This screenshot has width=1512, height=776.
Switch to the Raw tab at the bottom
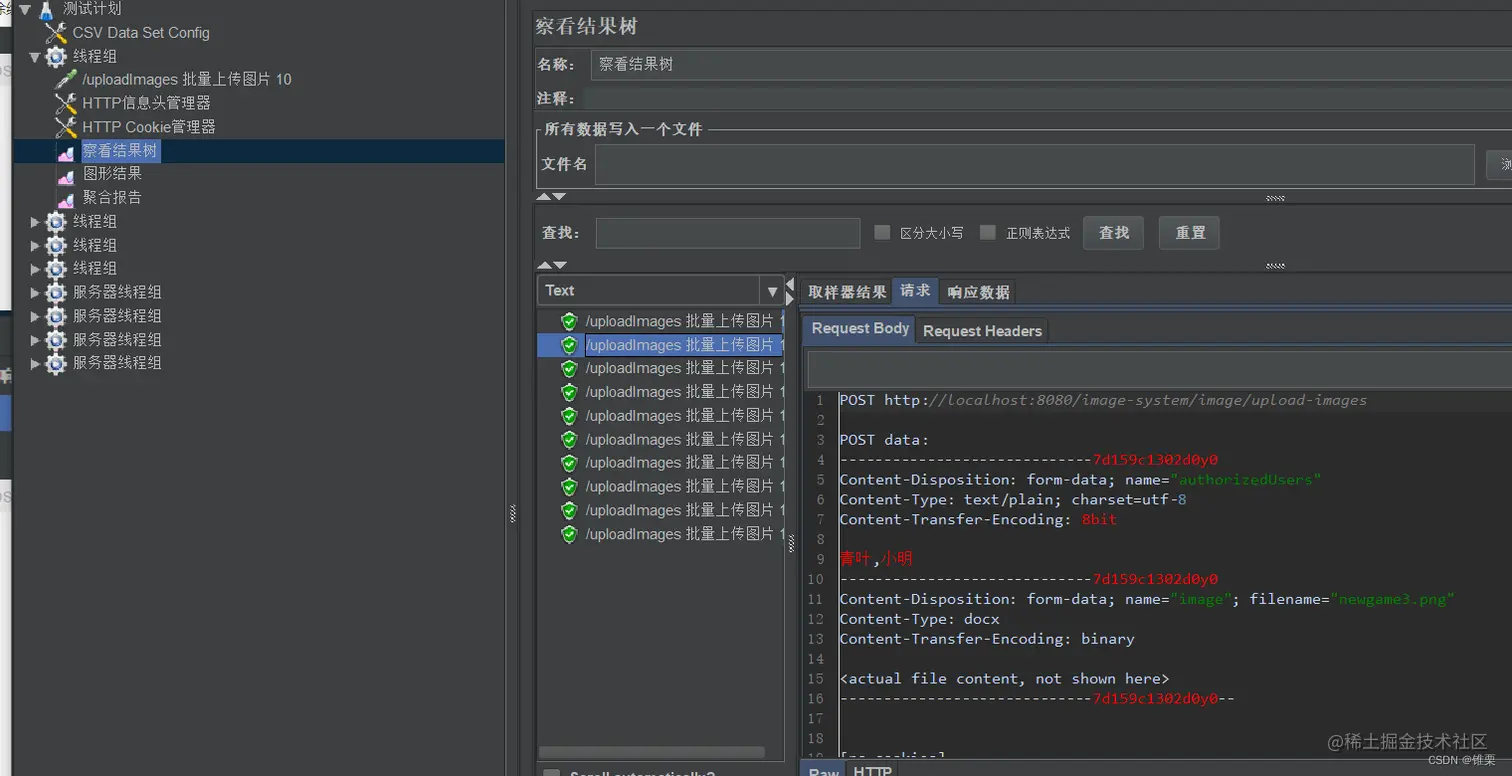824,770
